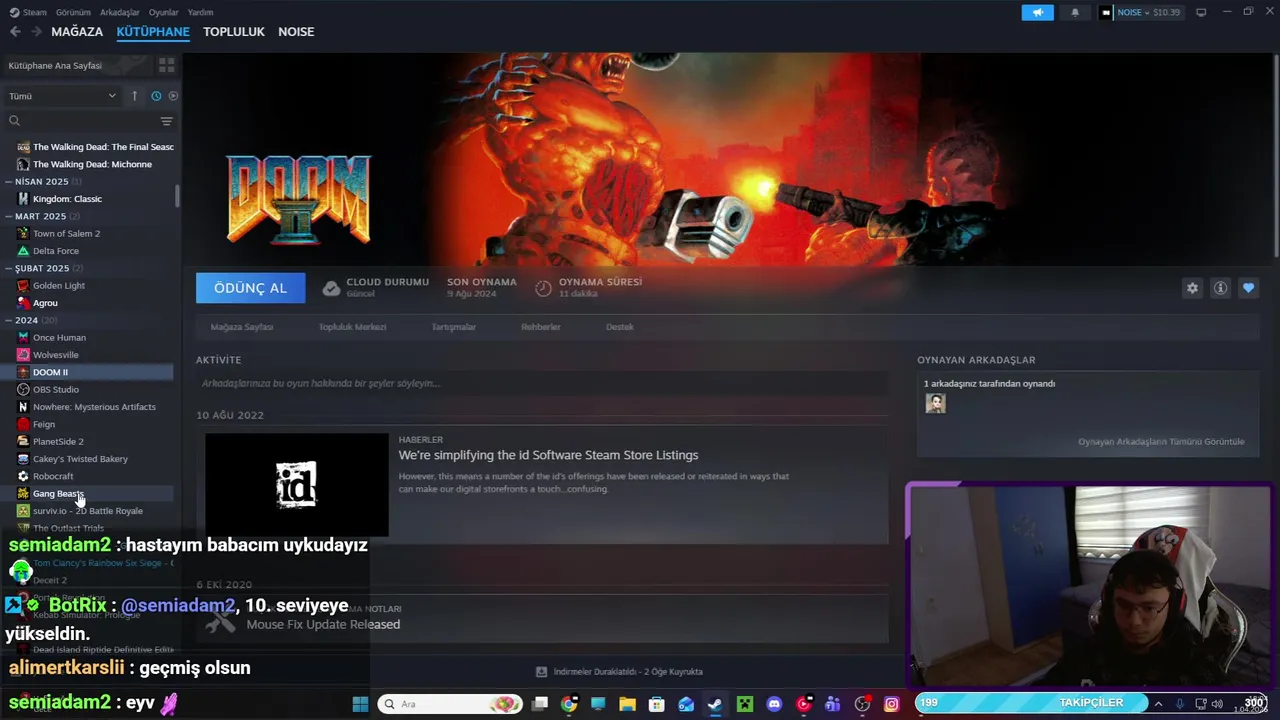
Task: Click the Robocraft game icon
Action: (23, 477)
